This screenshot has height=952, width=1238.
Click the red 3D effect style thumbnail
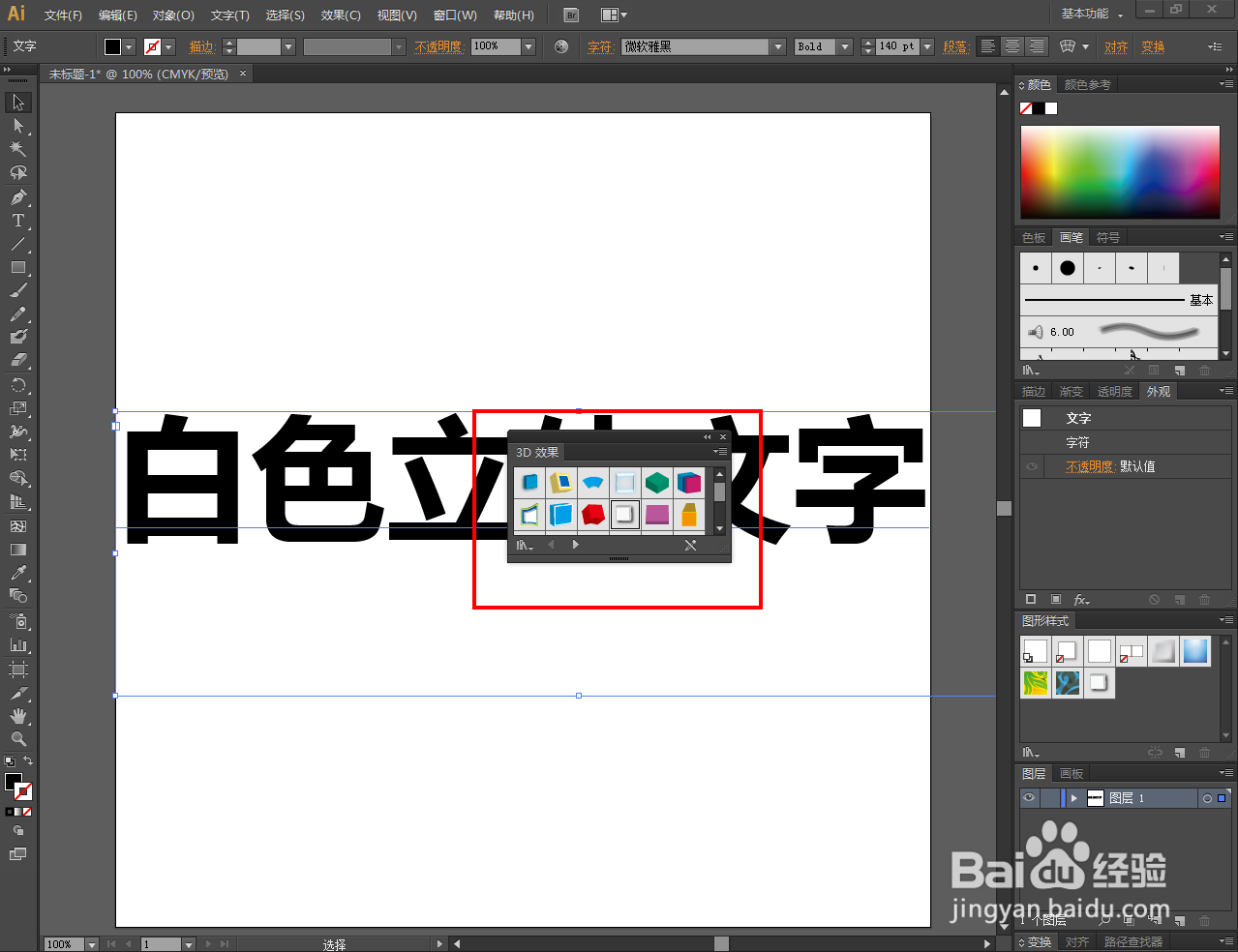point(593,514)
